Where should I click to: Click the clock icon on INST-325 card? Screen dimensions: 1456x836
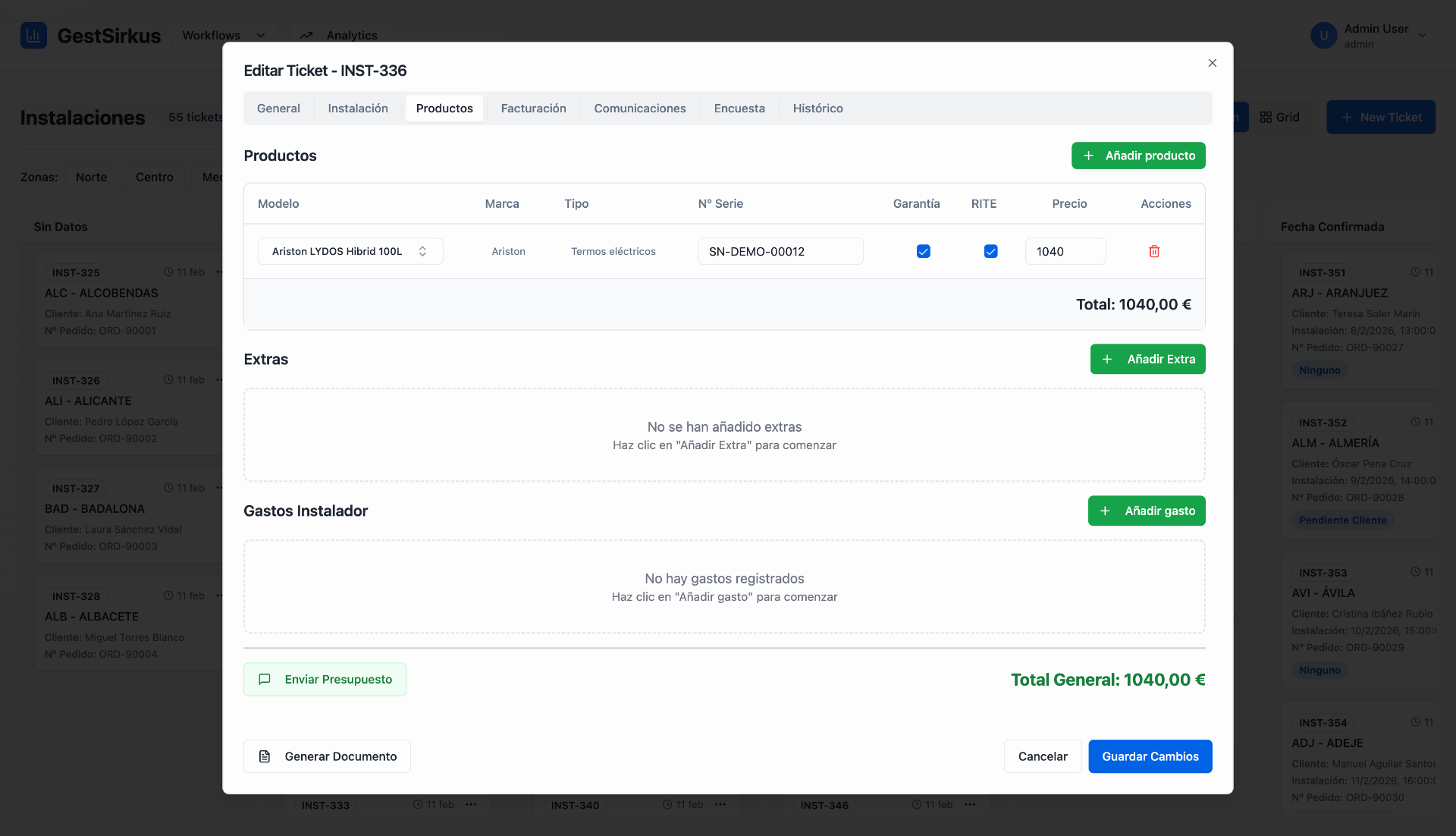(168, 272)
